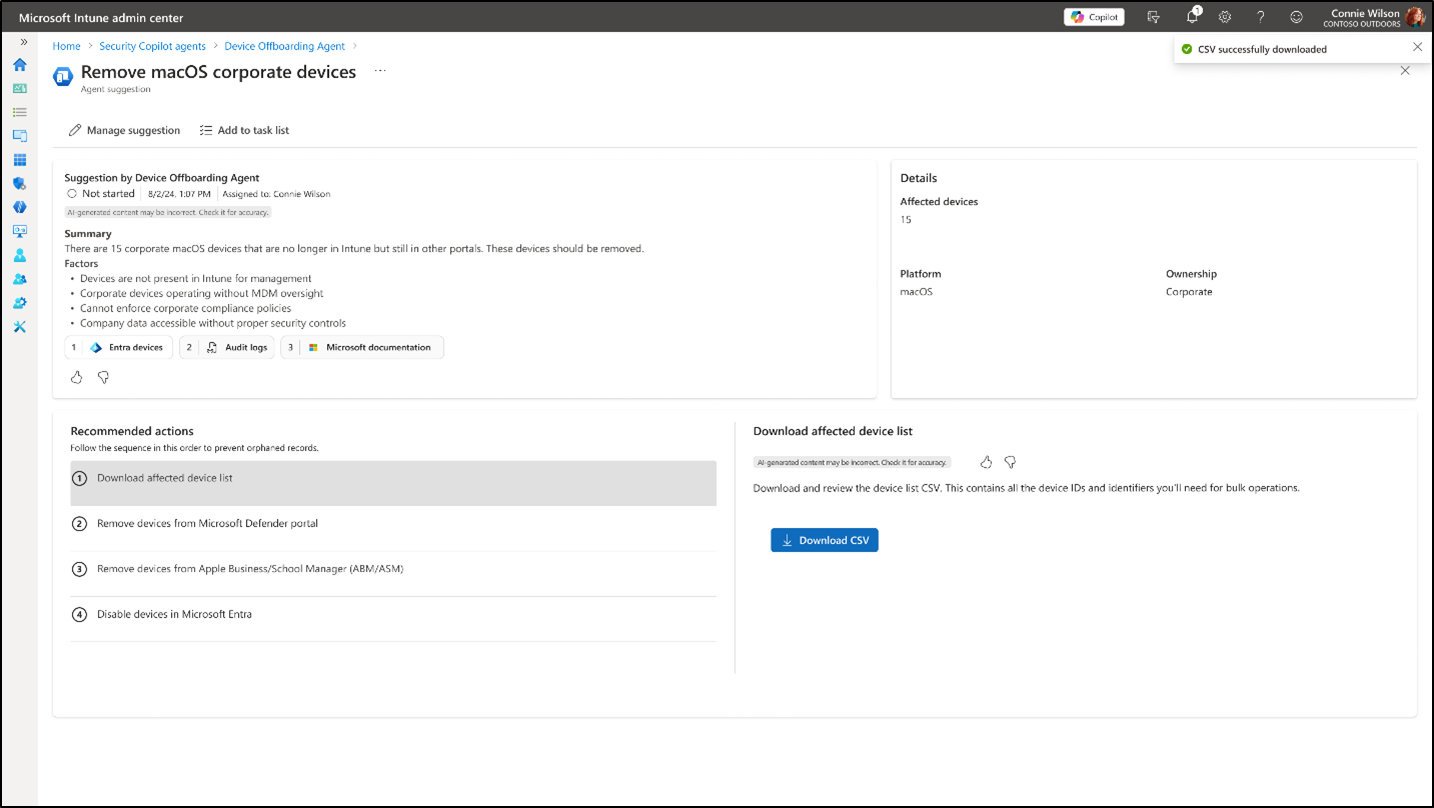Select the Devices icon in the left navigation
Screen dimensions: 1434x808
(x=19, y=135)
